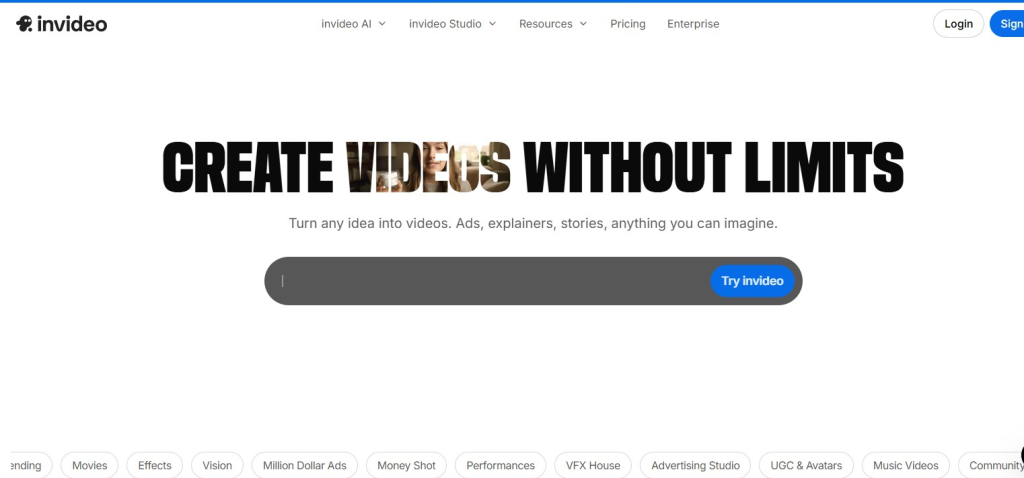This screenshot has width=1024, height=478.
Task: Select the Performances category chip
Action: (500, 466)
